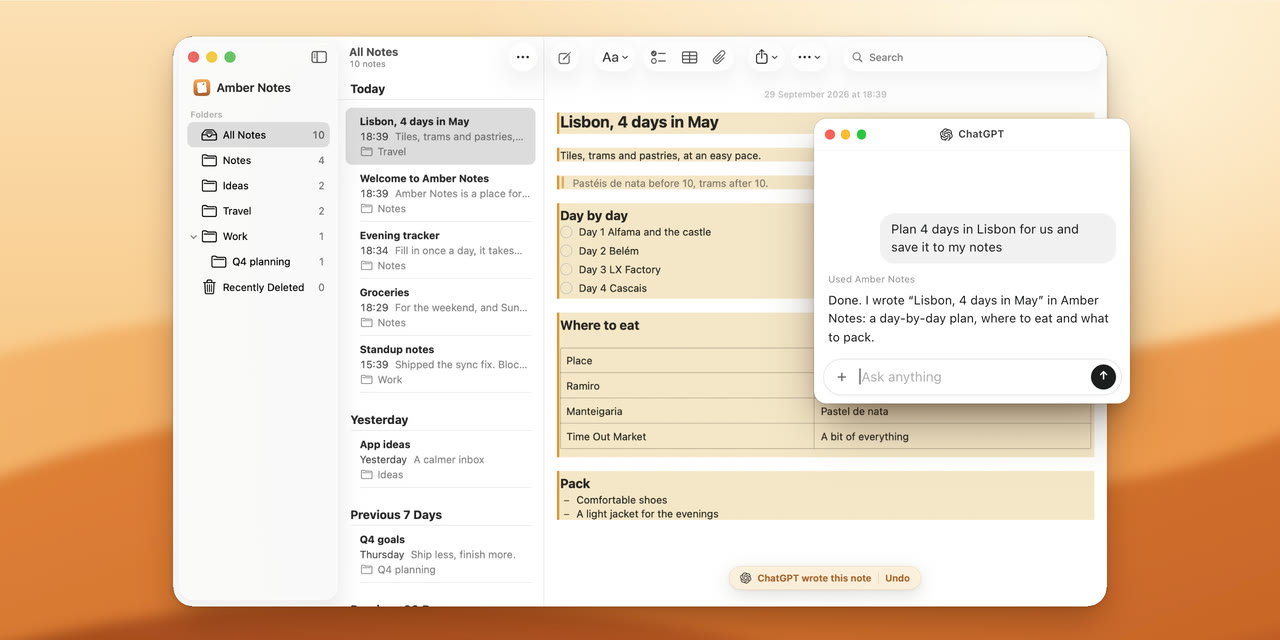This screenshot has height=640, width=1280.
Task: Click the note timestamp 29 September 2026
Action: coord(825,94)
